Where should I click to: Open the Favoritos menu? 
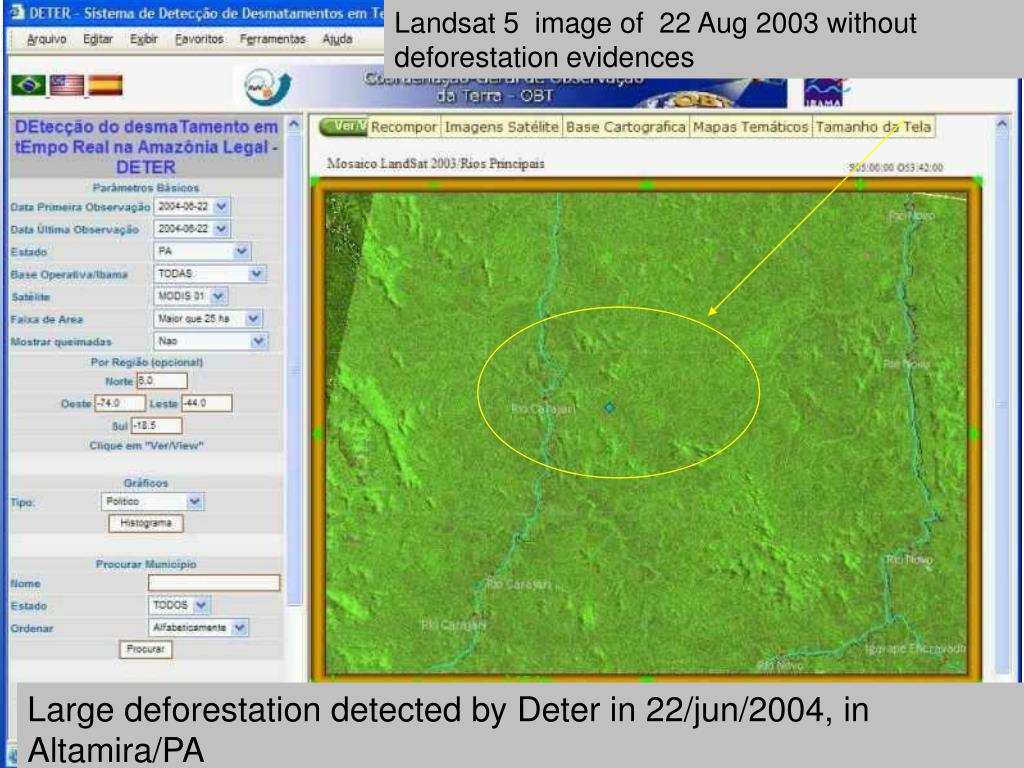click(199, 39)
